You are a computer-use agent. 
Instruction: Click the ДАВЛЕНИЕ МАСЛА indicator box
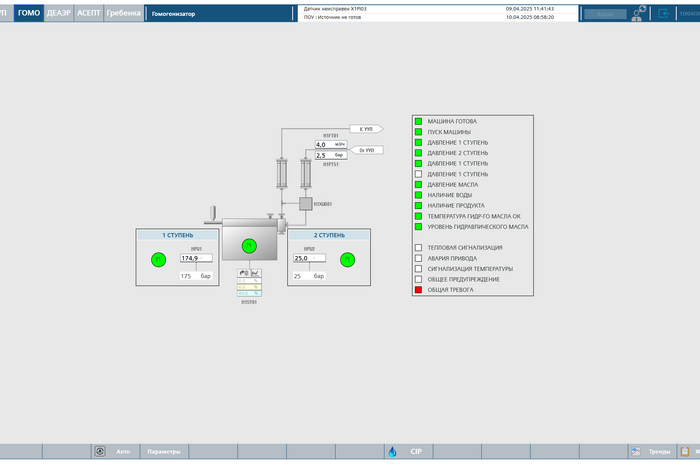click(418, 184)
